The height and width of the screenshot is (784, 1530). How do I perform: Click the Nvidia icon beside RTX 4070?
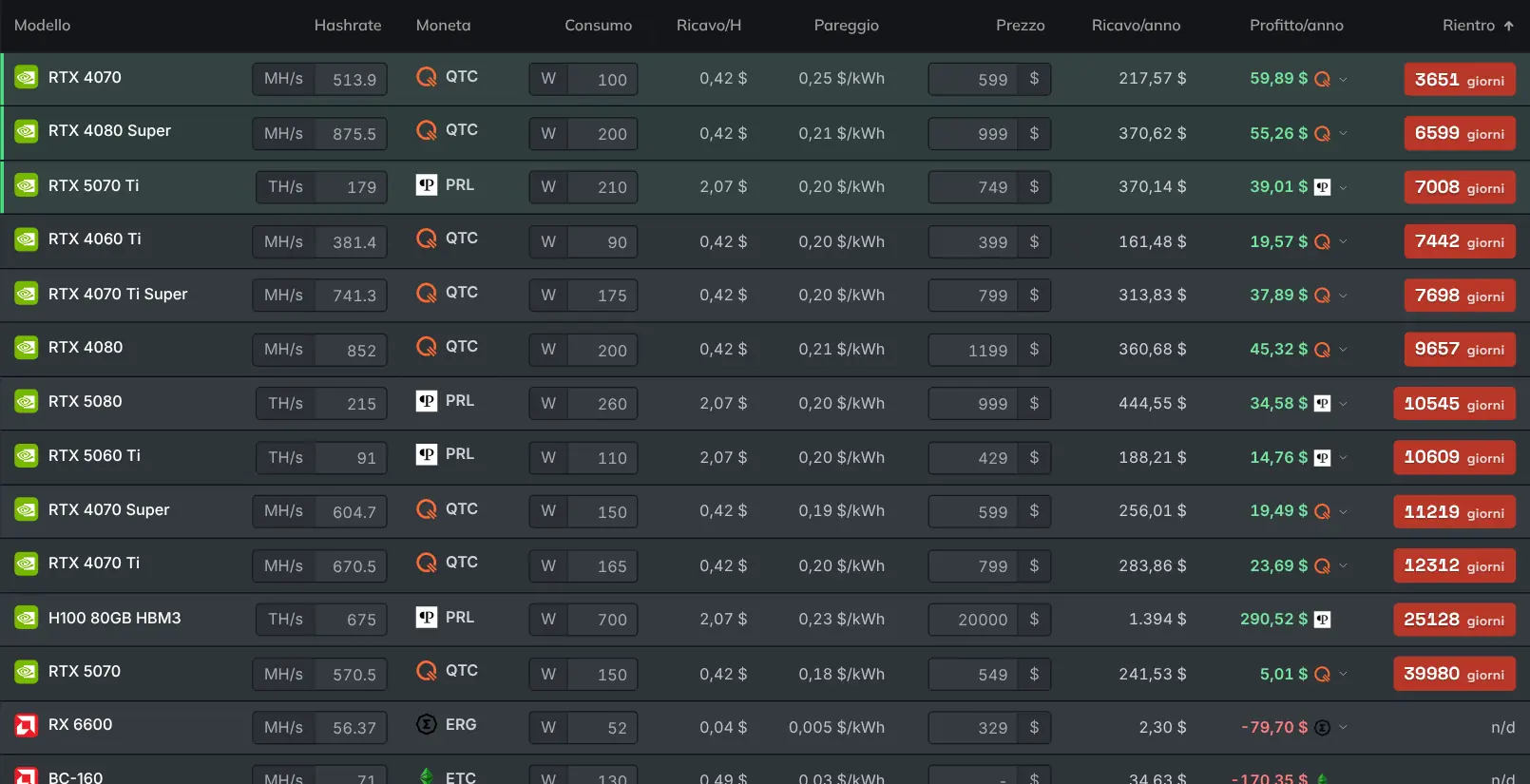(27, 78)
